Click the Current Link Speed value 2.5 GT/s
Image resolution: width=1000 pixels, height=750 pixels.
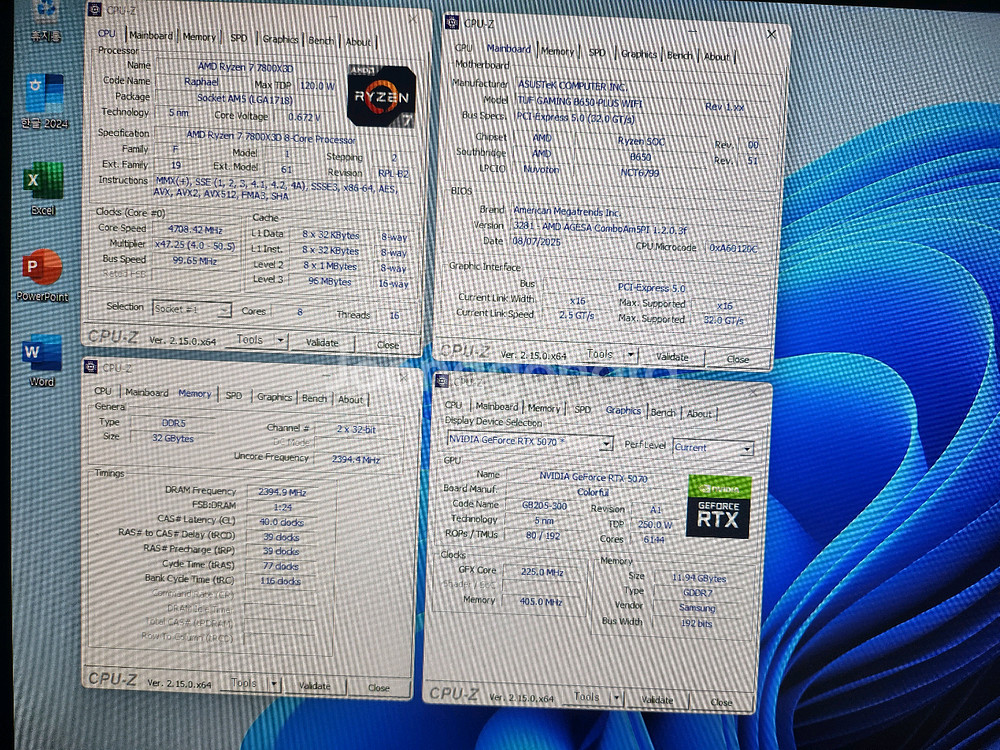pyautogui.click(x=577, y=315)
